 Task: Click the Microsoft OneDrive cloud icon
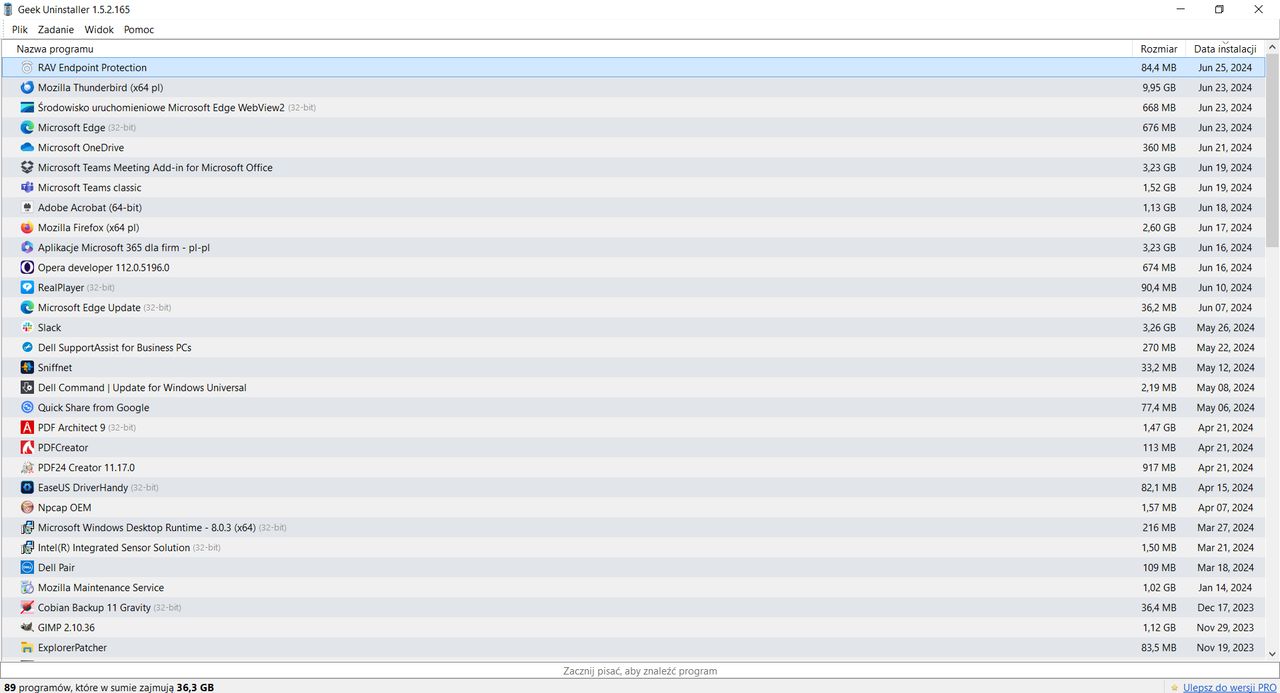[x=27, y=147]
